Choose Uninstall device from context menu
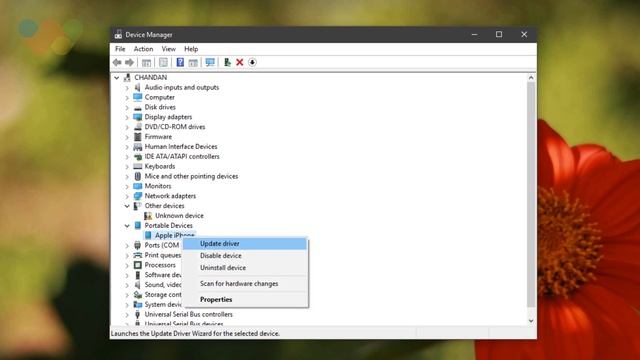The height and width of the screenshot is (360, 640). pos(245,268)
